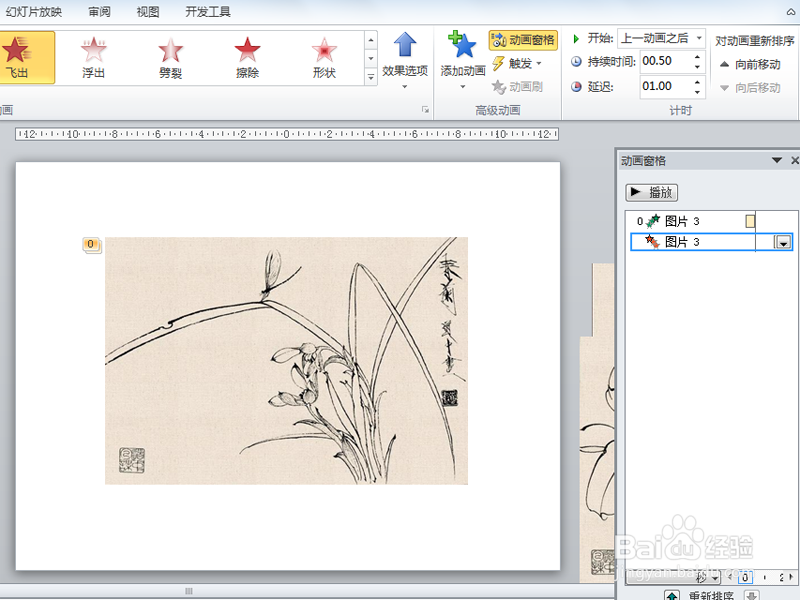
Task: Click the 播放 play button in animation pane
Action: pyautogui.click(x=652, y=192)
